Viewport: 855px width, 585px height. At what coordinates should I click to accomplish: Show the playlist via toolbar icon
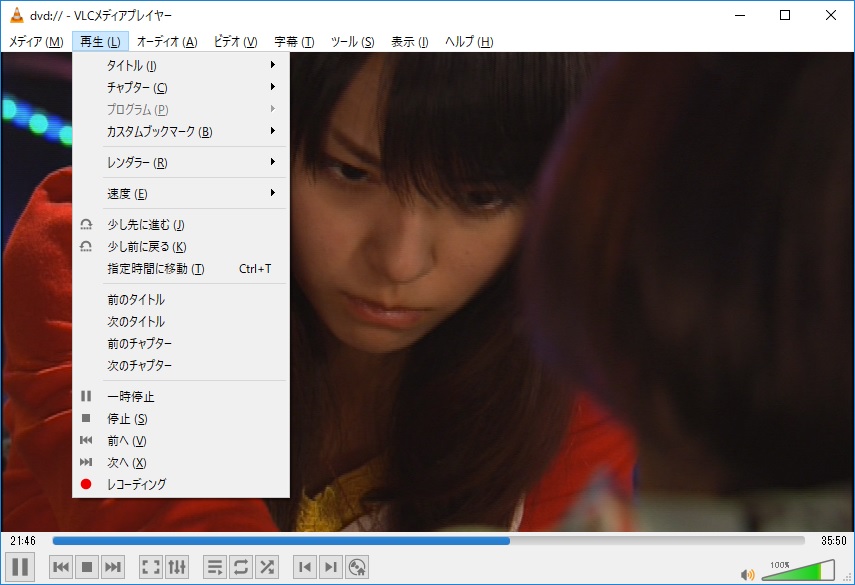(x=215, y=567)
